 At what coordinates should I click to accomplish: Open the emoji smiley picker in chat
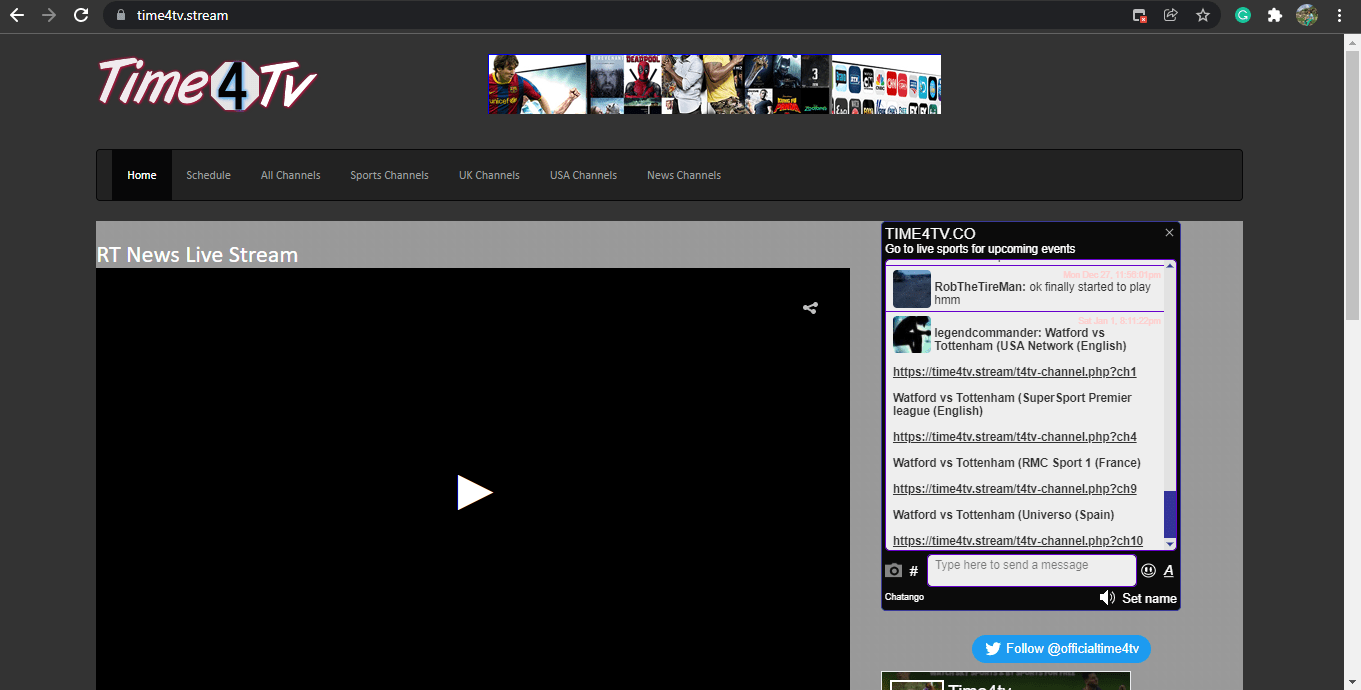pos(1149,571)
